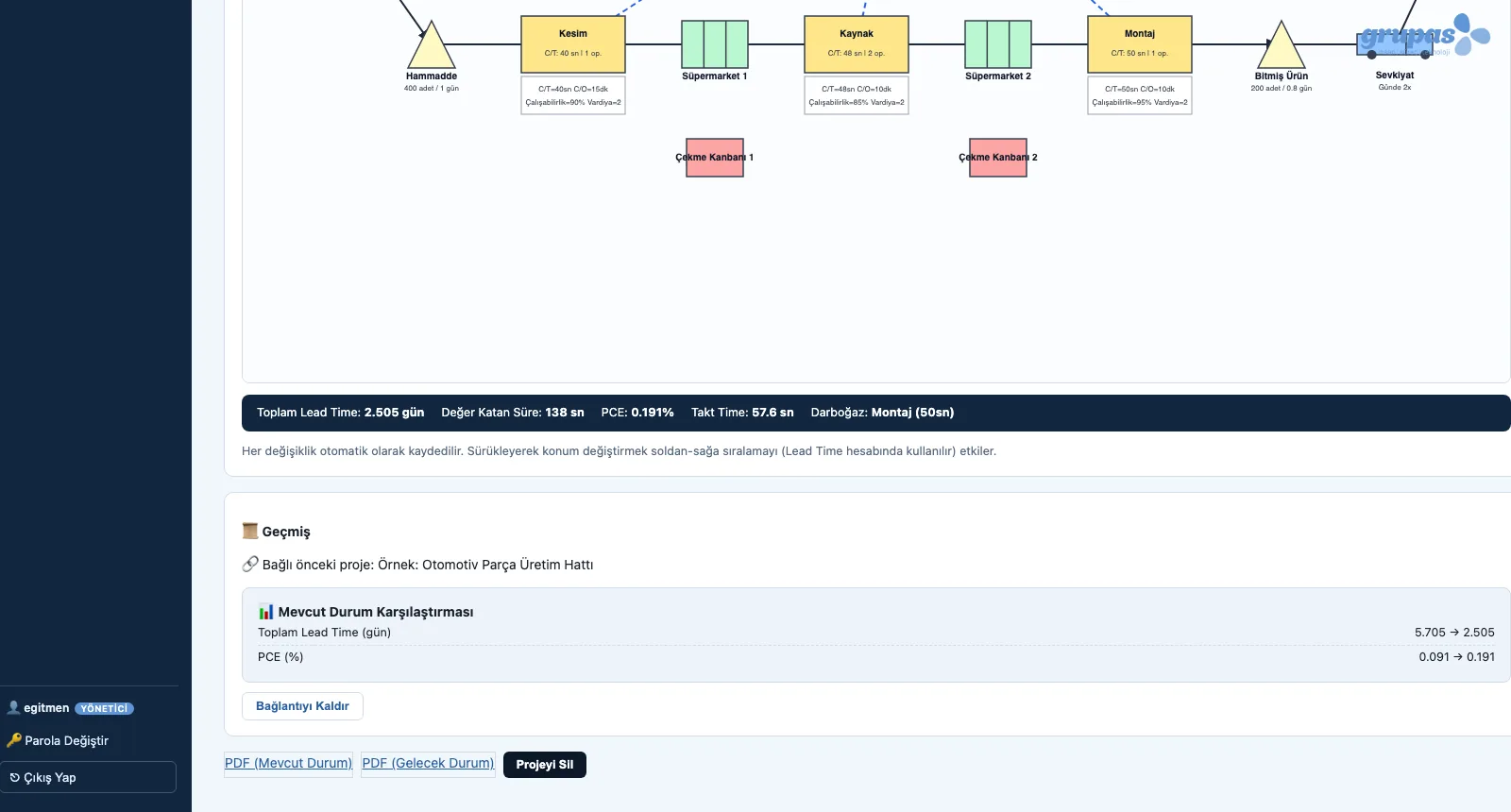
Task: Click the link chain icon beside Bağlı önceki proje
Action: click(x=250, y=564)
